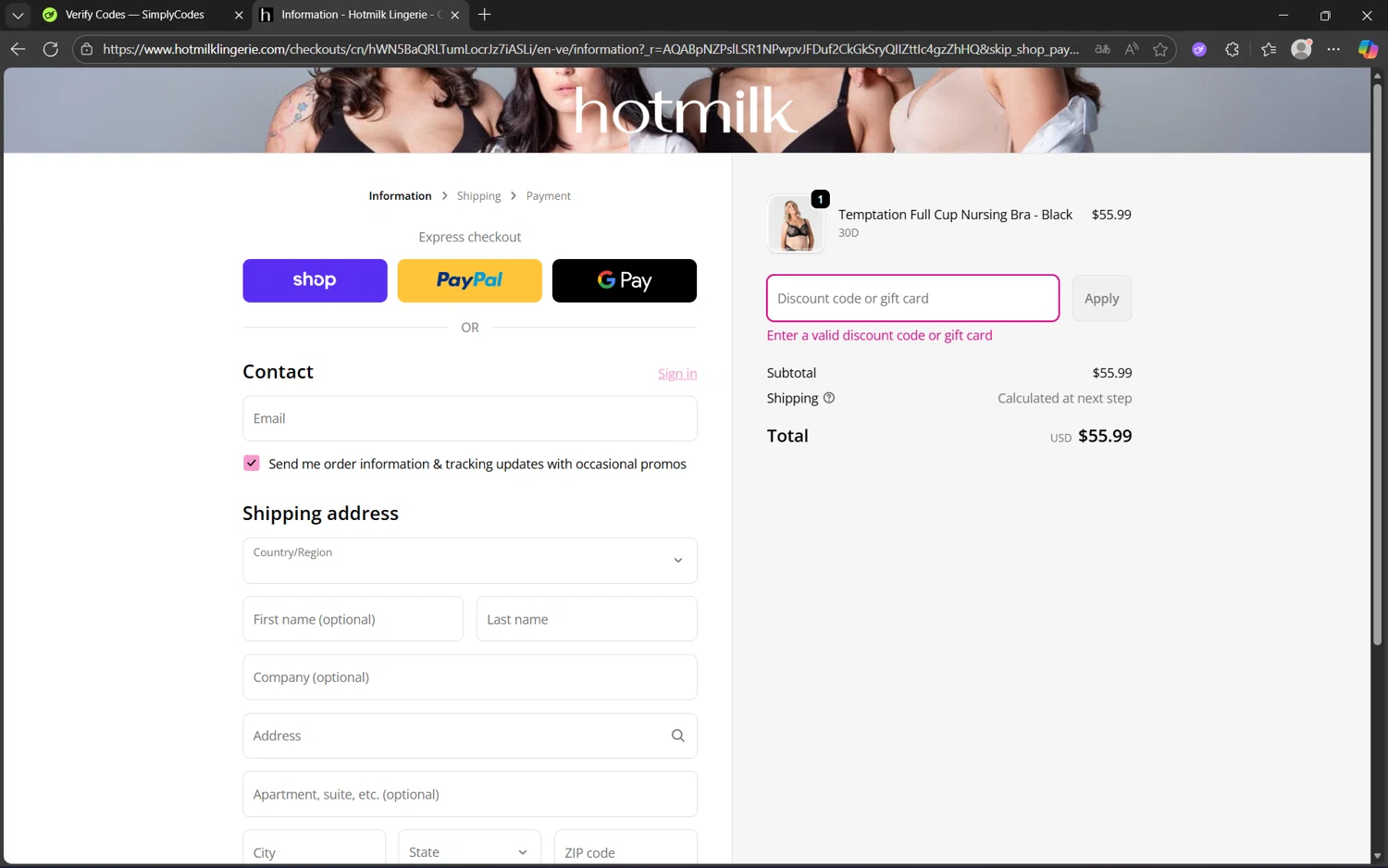Open translate icon in address bar
Screen dimensions: 1388x868
pos(1102,49)
